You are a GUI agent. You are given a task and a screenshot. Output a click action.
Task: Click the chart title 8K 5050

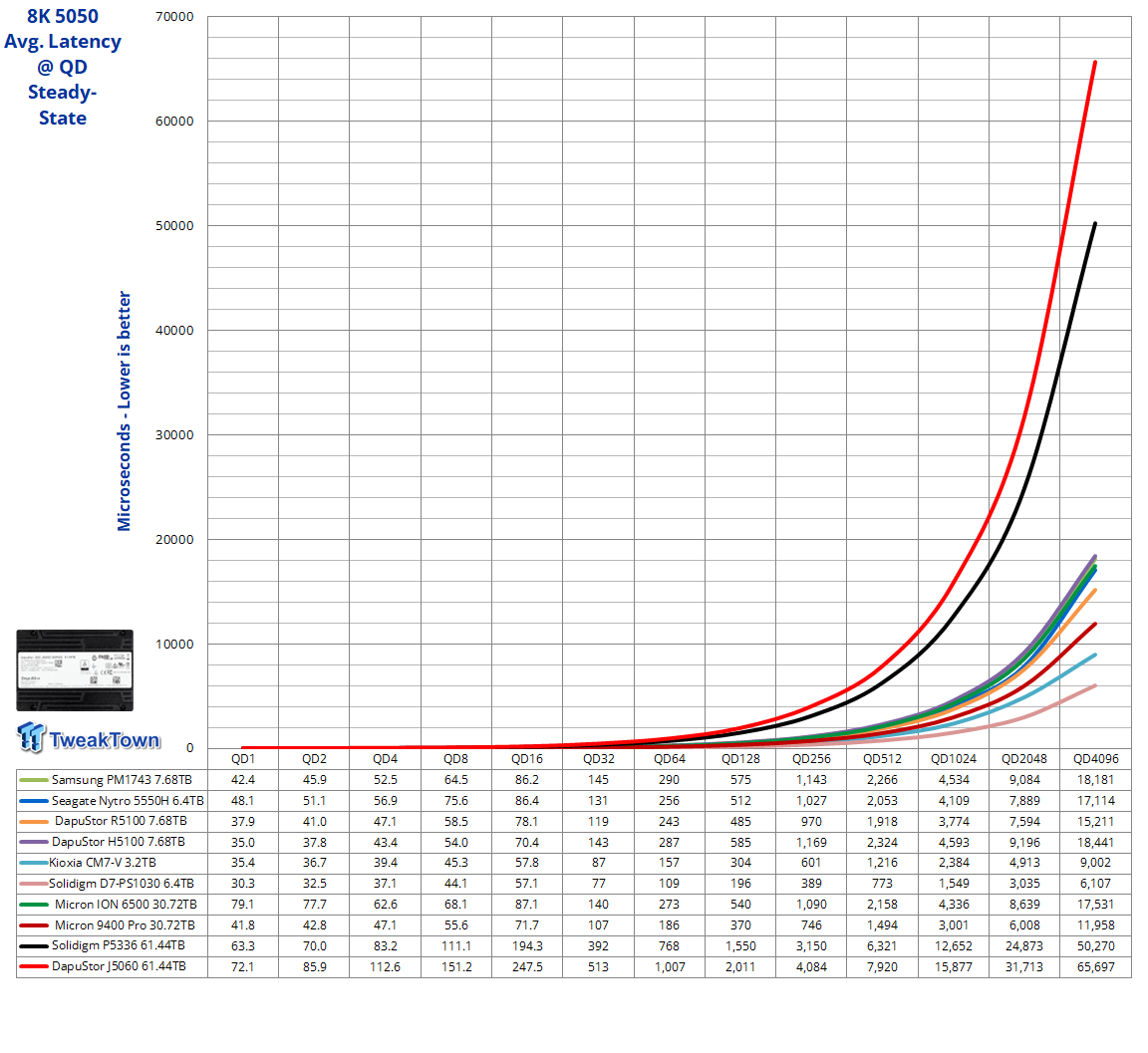[x=62, y=16]
